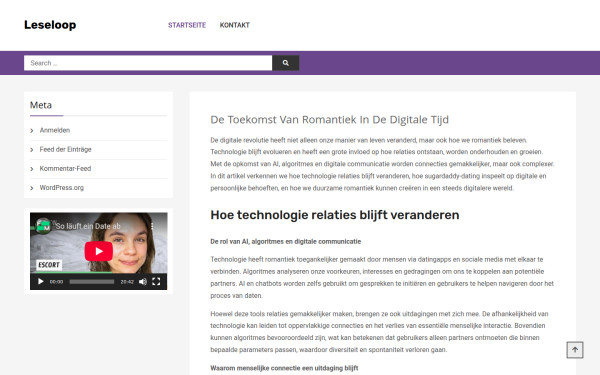The width and height of the screenshot is (600, 375).
Task: Click the small play control in video bar
Action: [x=41, y=282]
